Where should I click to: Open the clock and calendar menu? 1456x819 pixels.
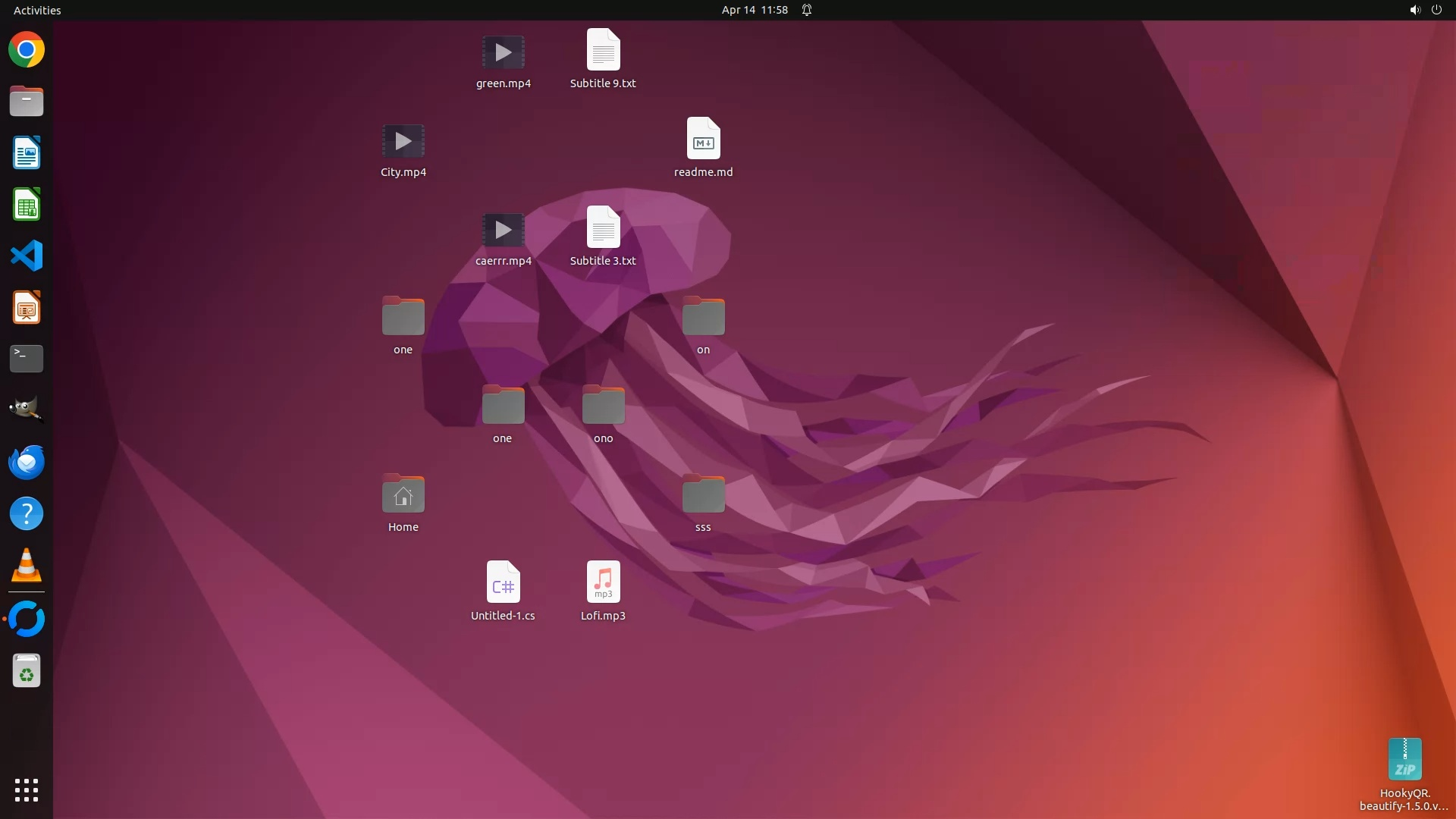click(754, 10)
